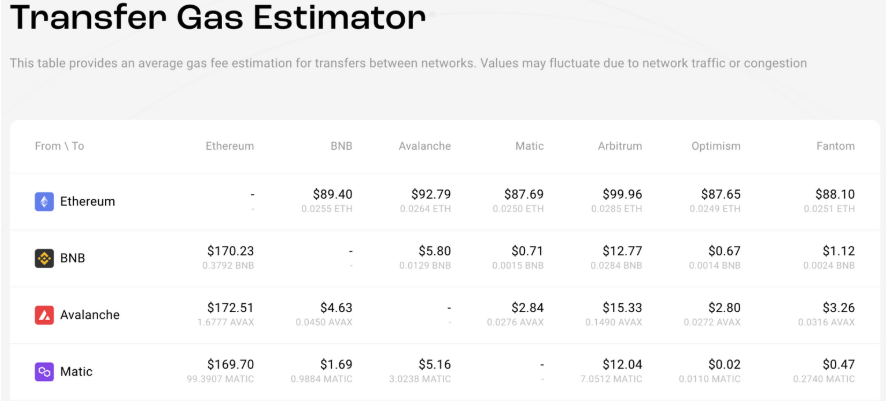Select the Matic column header
This screenshot has width=892, height=408.
529,146
